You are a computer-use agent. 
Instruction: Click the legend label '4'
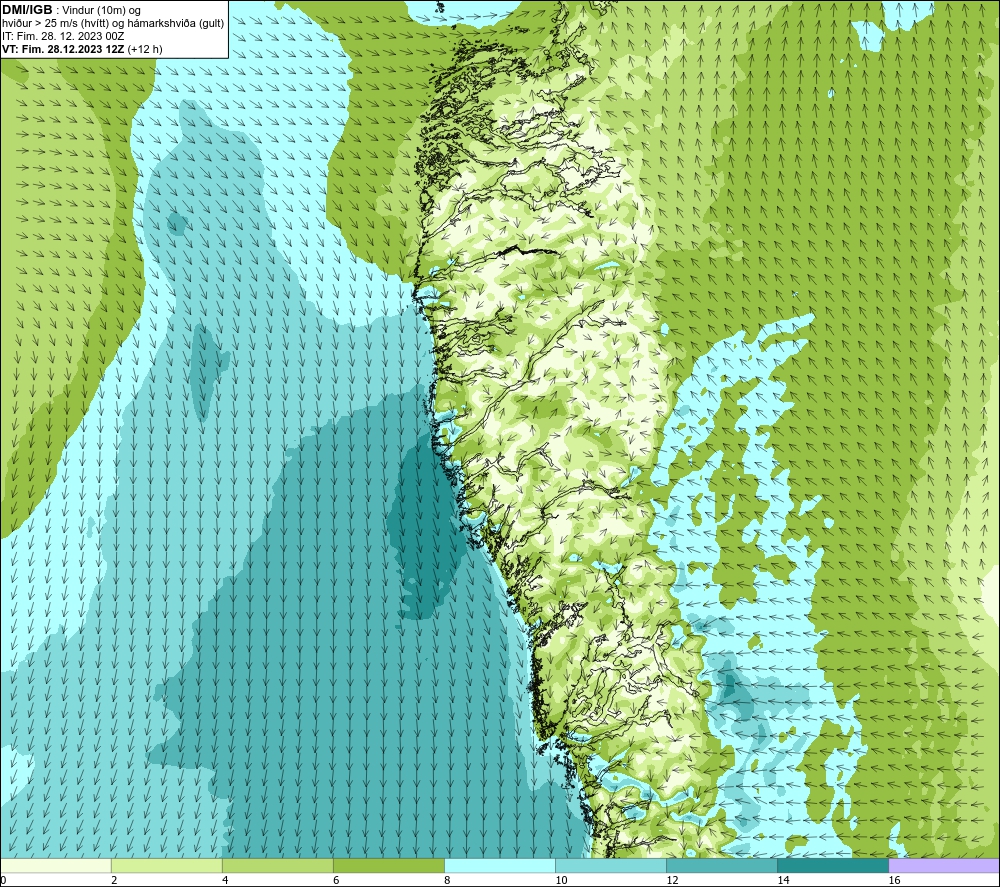click(225, 880)
